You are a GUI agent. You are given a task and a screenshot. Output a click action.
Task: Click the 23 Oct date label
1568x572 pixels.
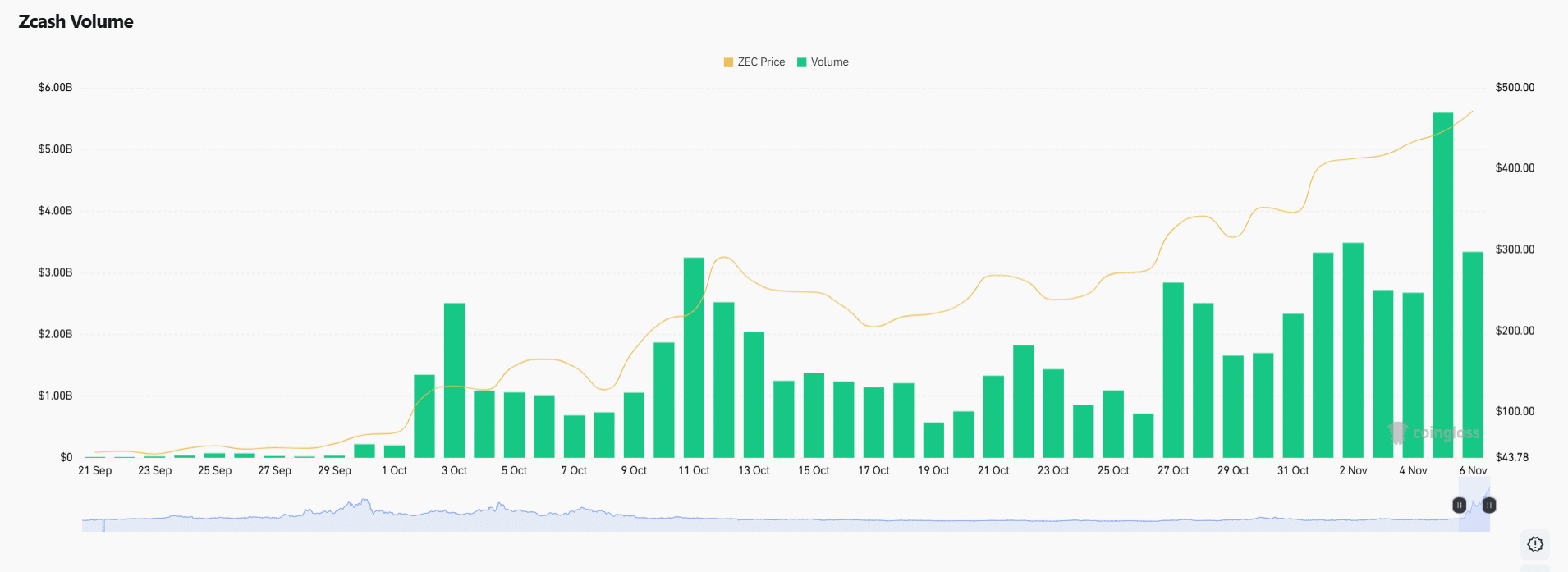pyautogui.click(x=1053, y=470)
